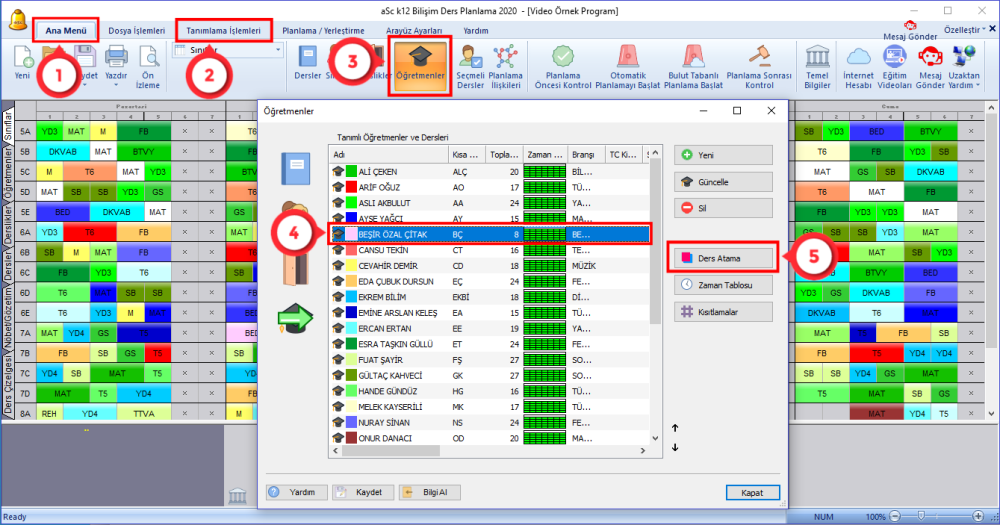Screen dimensions: 1000x525
Task: Open Tanımlama İşlemleri tab
Action: coord(223,31)
